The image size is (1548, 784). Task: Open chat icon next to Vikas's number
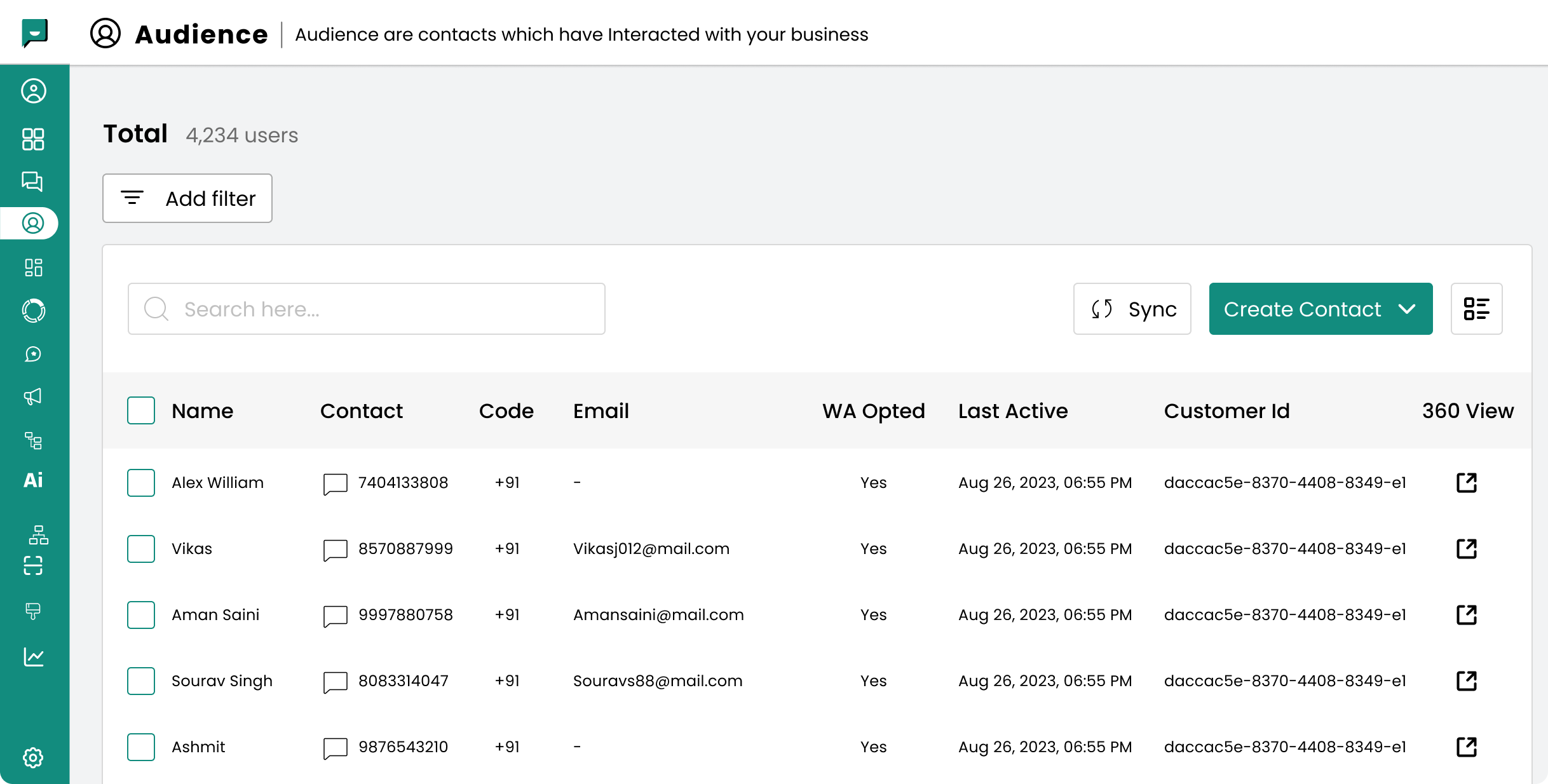click(x=335, y=550)
